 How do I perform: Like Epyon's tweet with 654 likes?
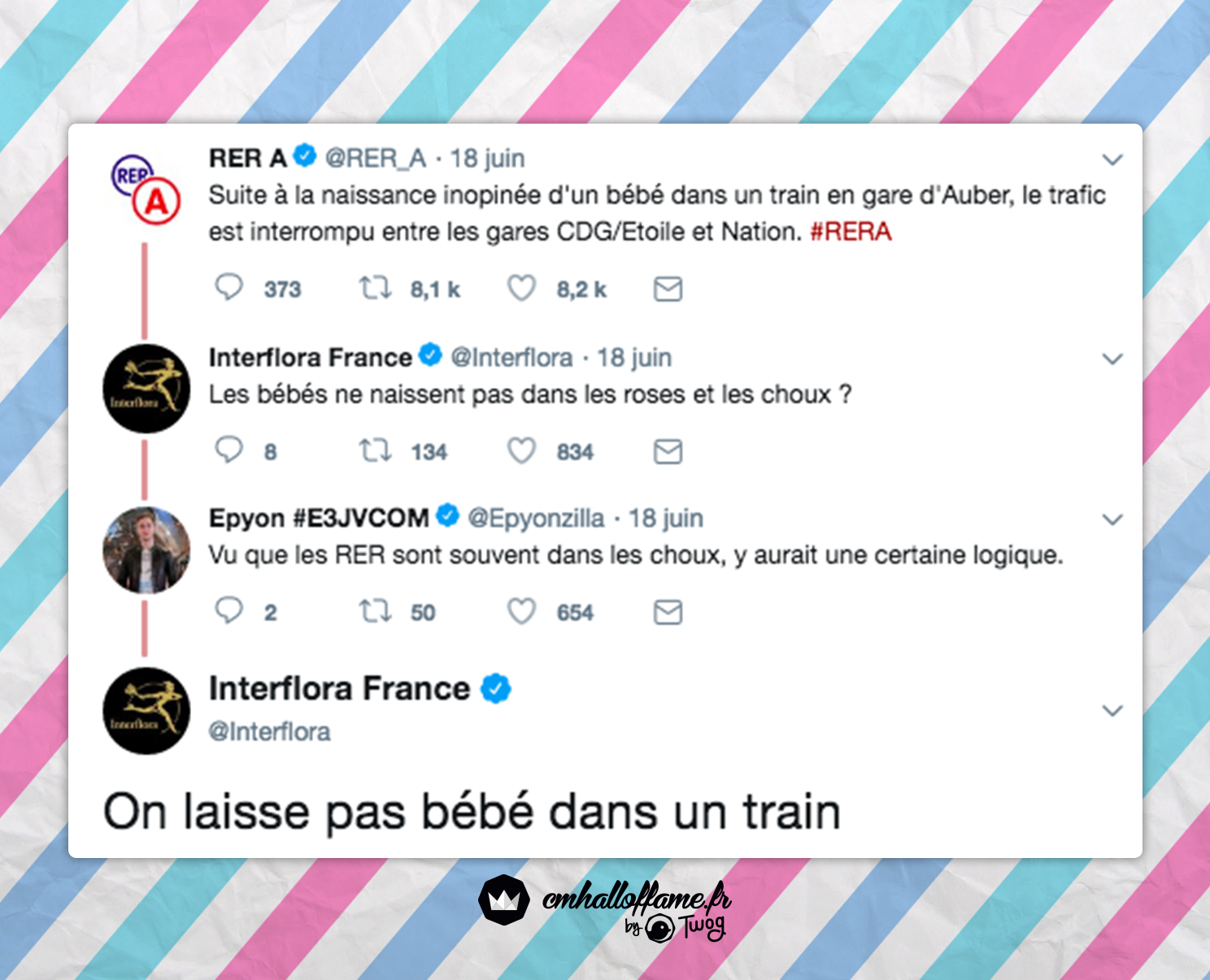pos(521,612)
